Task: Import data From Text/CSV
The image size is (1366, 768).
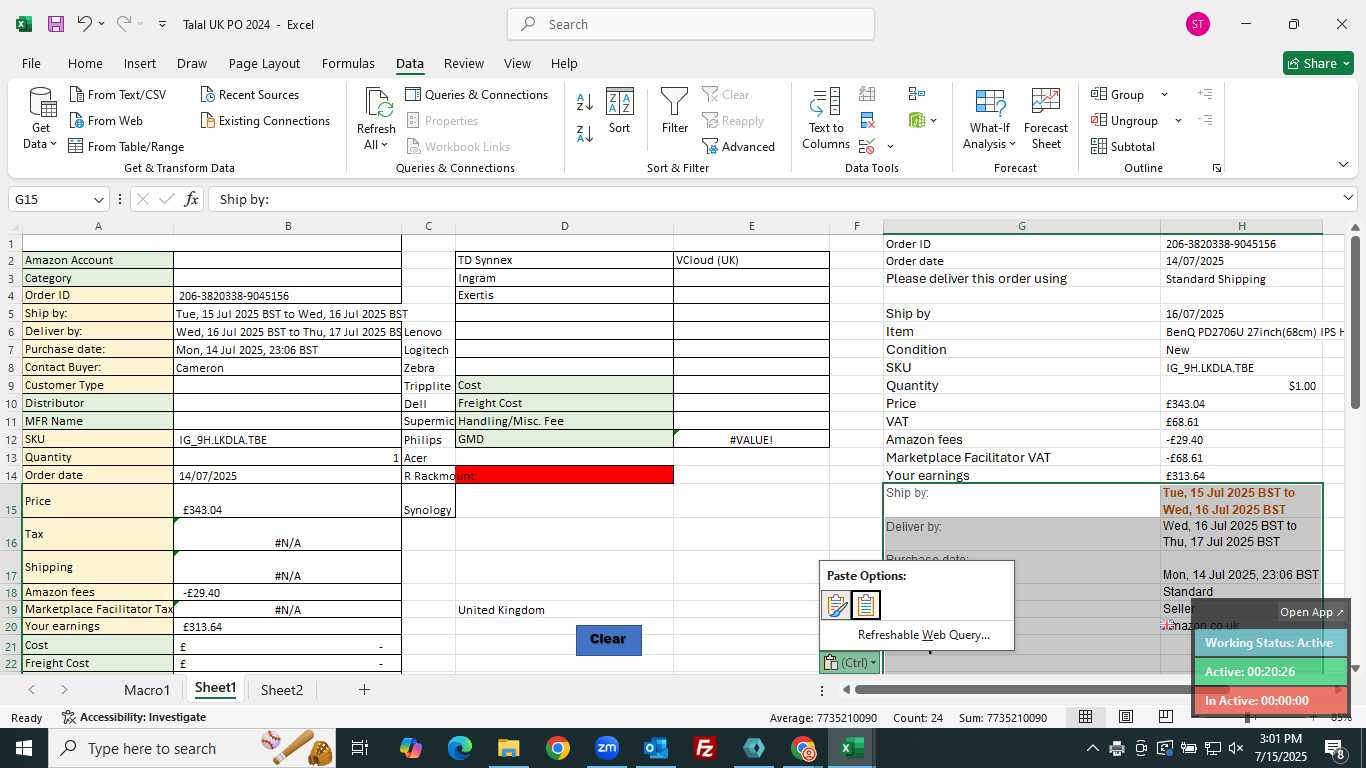Action: (117, 95)
